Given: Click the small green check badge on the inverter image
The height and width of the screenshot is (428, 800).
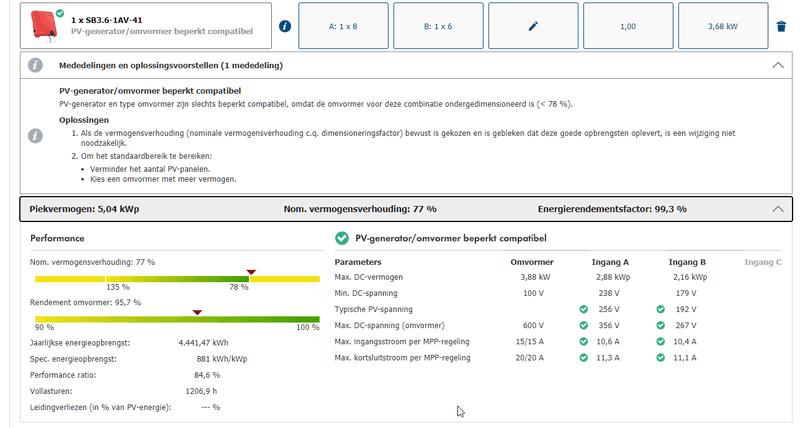Looking at the screenshot, I should coord(60,13).
